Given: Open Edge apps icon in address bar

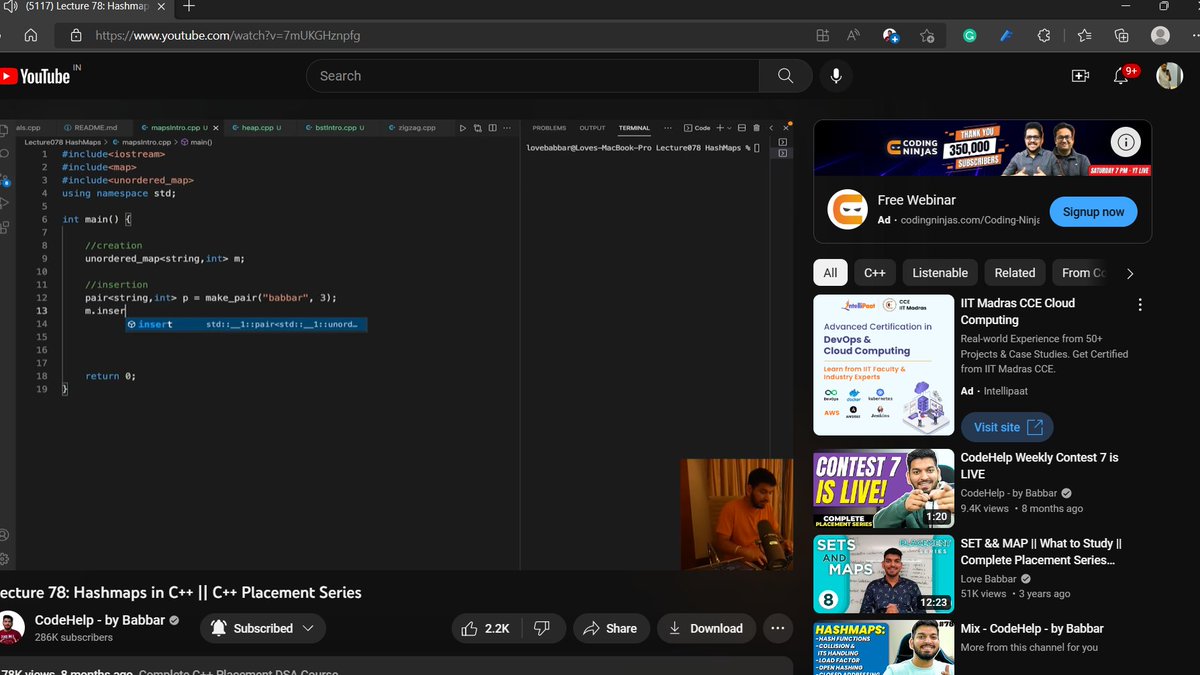Looking at the screenshot, I should click(822, 35).
